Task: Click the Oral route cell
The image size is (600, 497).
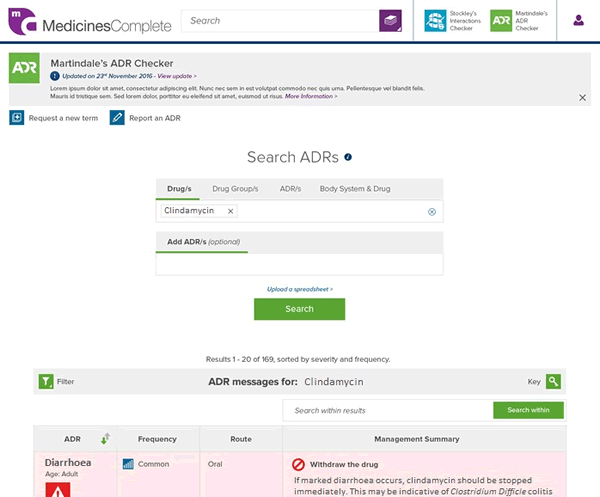Action: point(215,464)
